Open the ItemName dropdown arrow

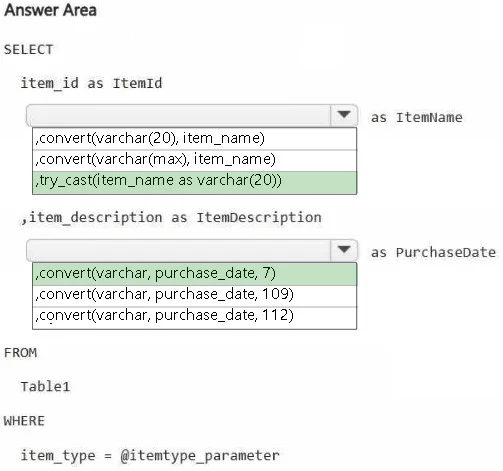pos(344,115)
